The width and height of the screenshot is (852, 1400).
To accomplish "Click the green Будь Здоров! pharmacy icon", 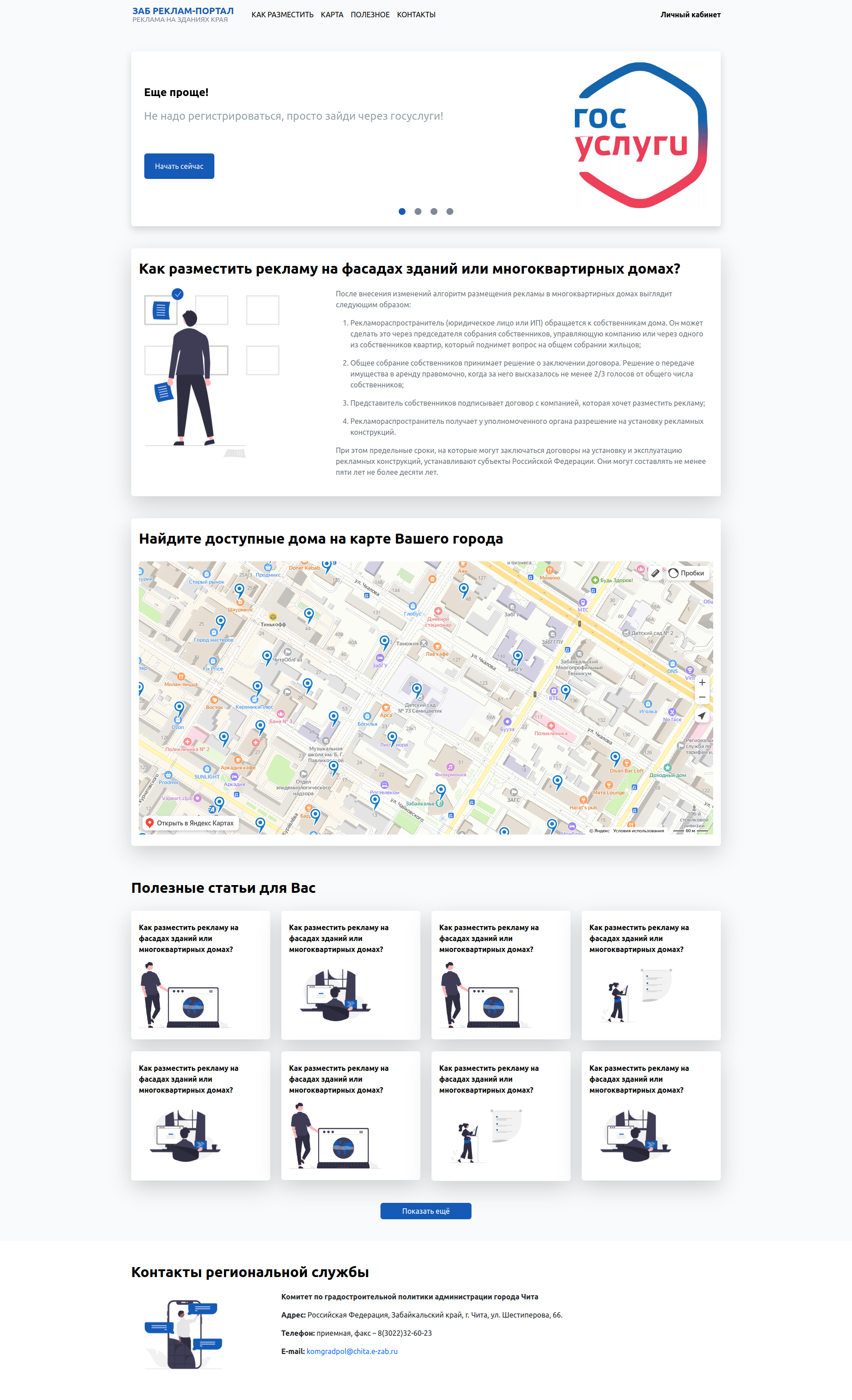I will 595,580.
